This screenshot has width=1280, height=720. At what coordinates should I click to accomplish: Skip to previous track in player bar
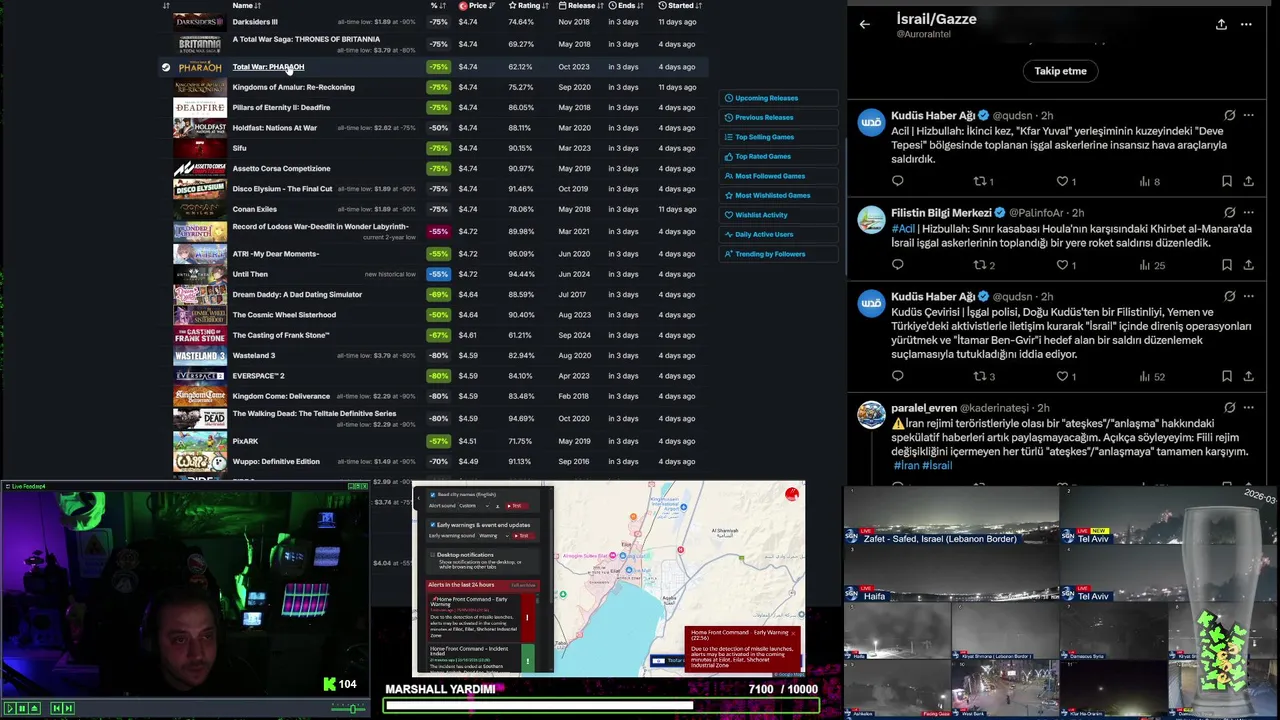point(57,708)
